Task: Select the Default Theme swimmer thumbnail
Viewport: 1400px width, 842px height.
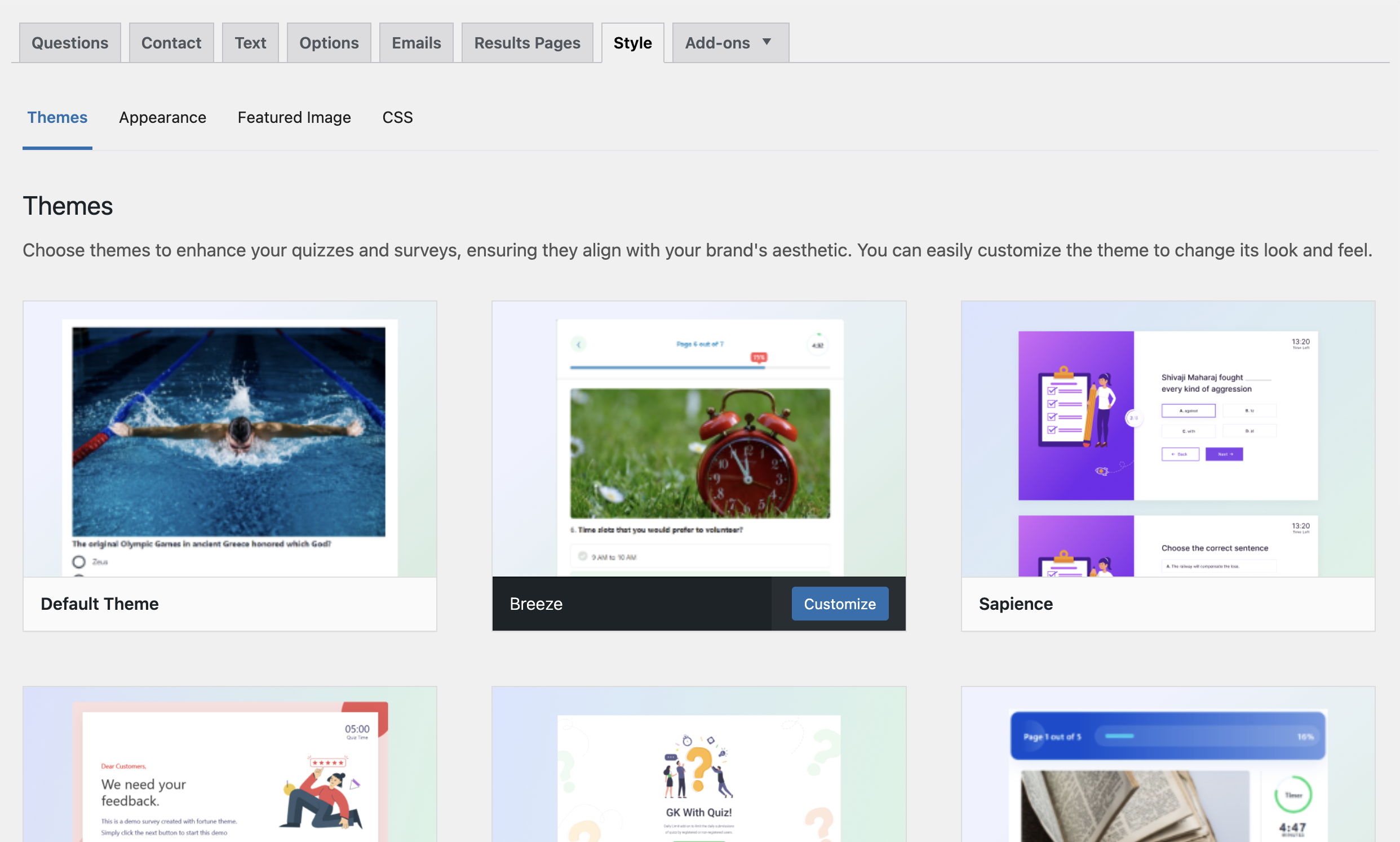Action: (x=229, y=438)
